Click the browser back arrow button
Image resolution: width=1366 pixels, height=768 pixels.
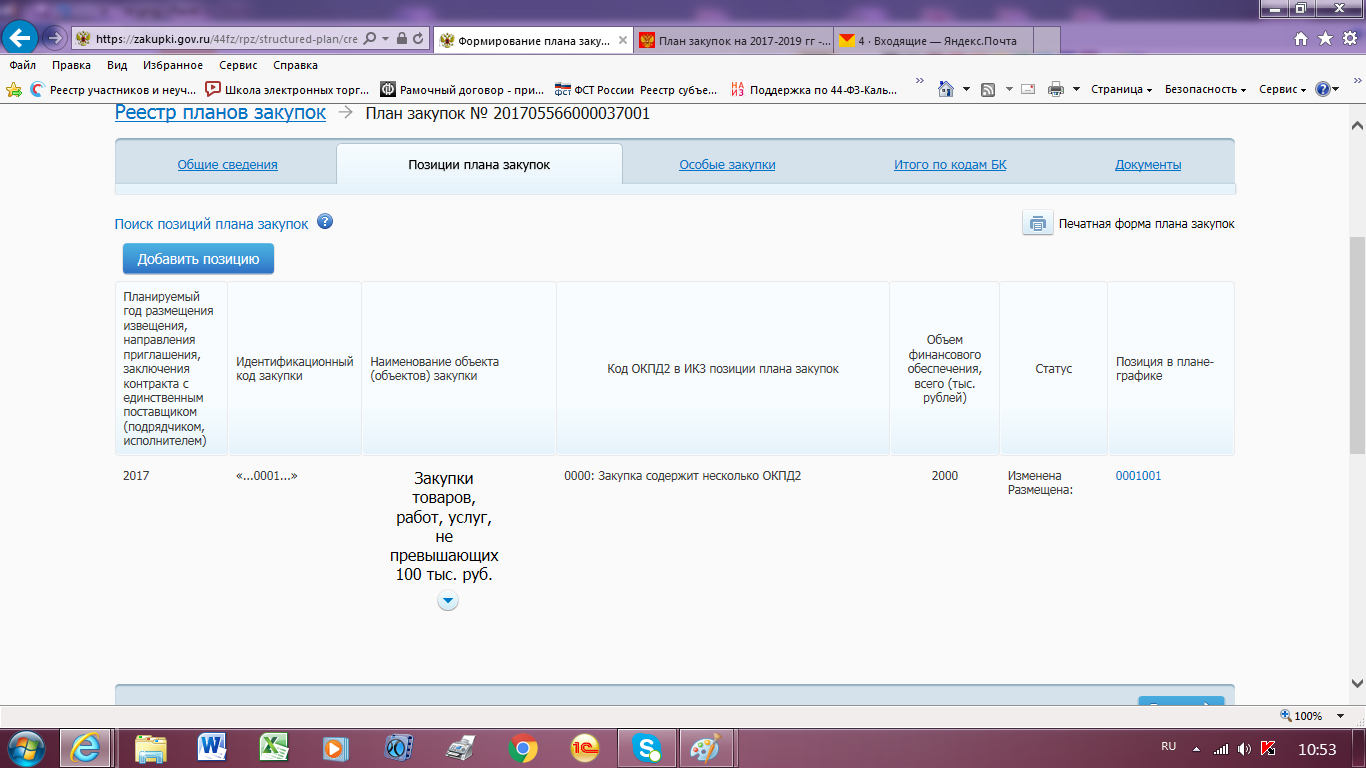point(20,39)
